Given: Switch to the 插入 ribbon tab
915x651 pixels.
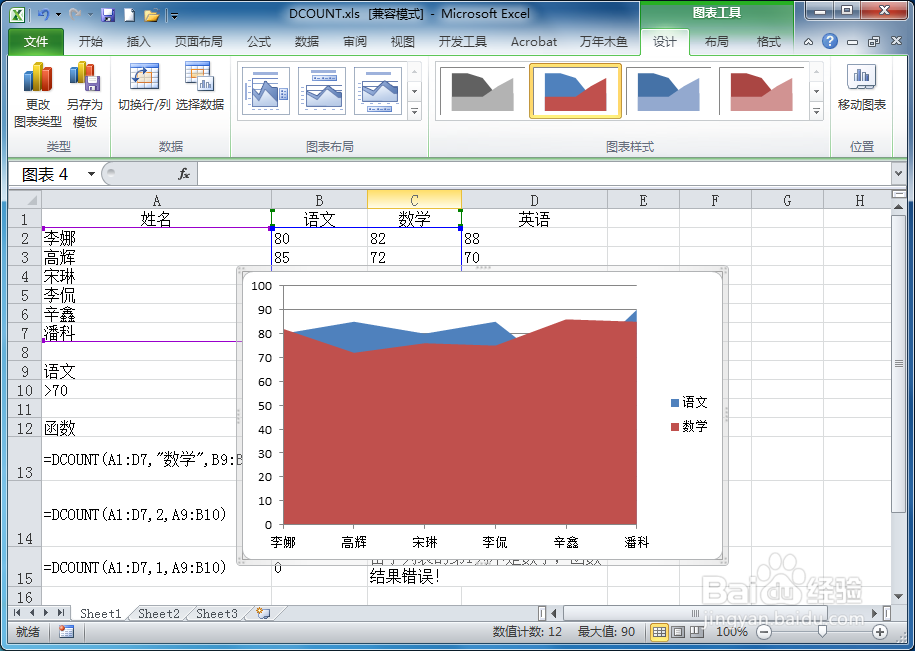Looking at the screenshot, I should click(x=138, y=41).
